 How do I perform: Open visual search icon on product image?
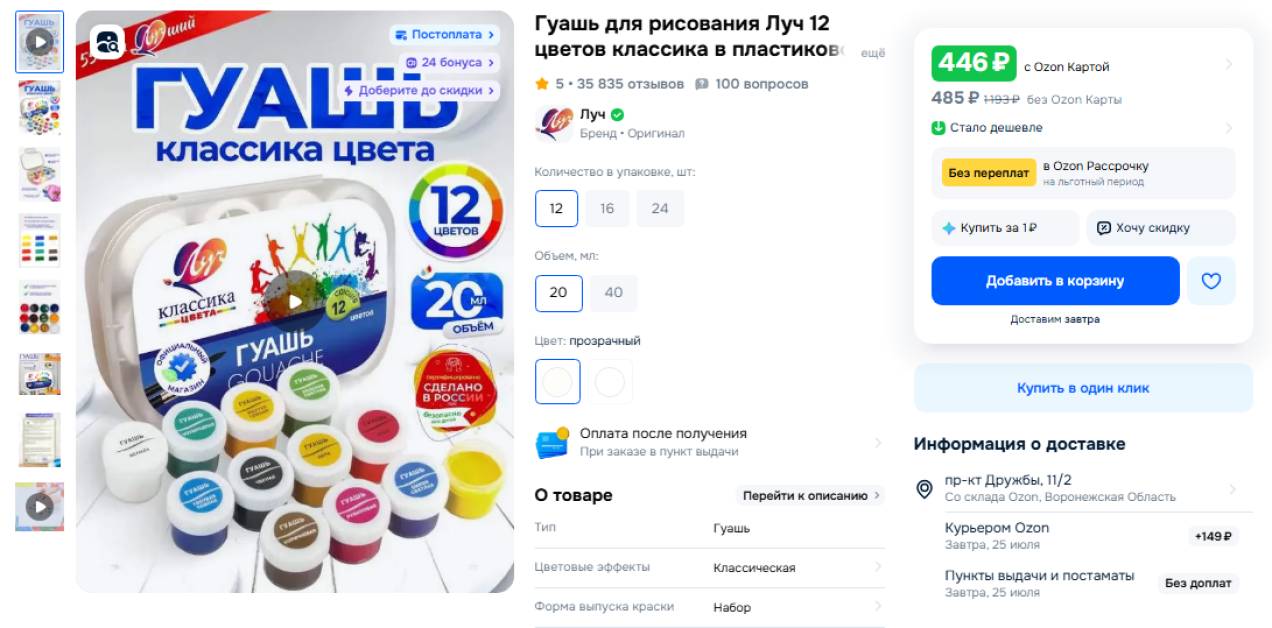(x=106, y=41)
